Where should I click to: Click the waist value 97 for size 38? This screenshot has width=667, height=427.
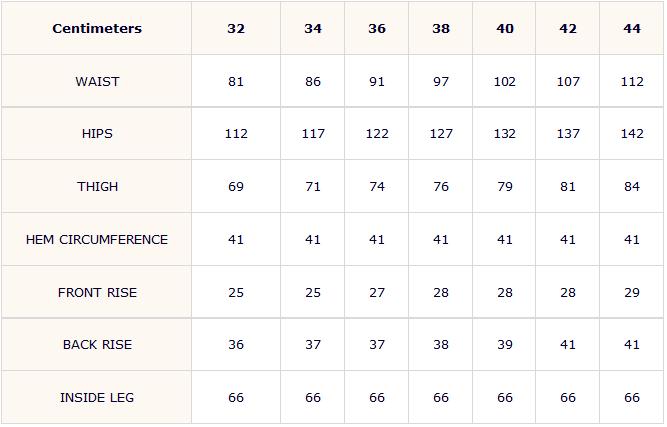441,81
